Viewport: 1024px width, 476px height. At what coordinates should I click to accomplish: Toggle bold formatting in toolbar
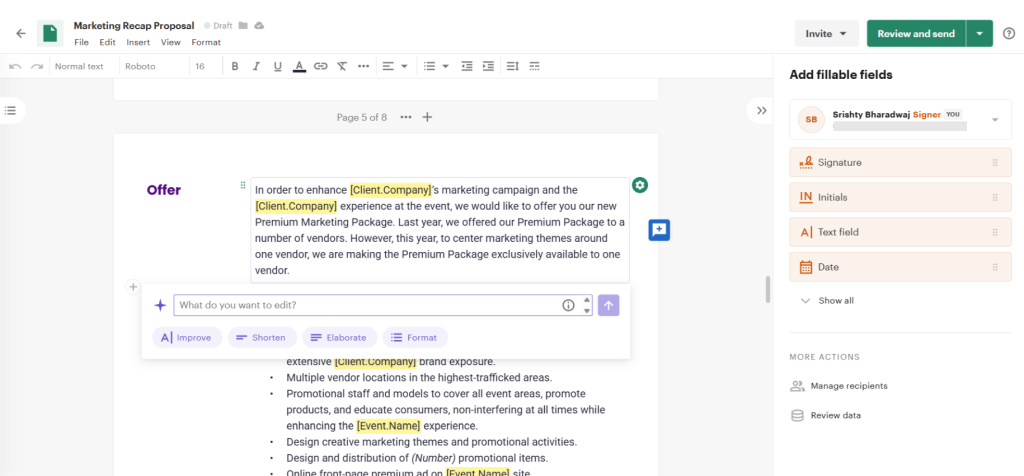(x=234, y=66)
